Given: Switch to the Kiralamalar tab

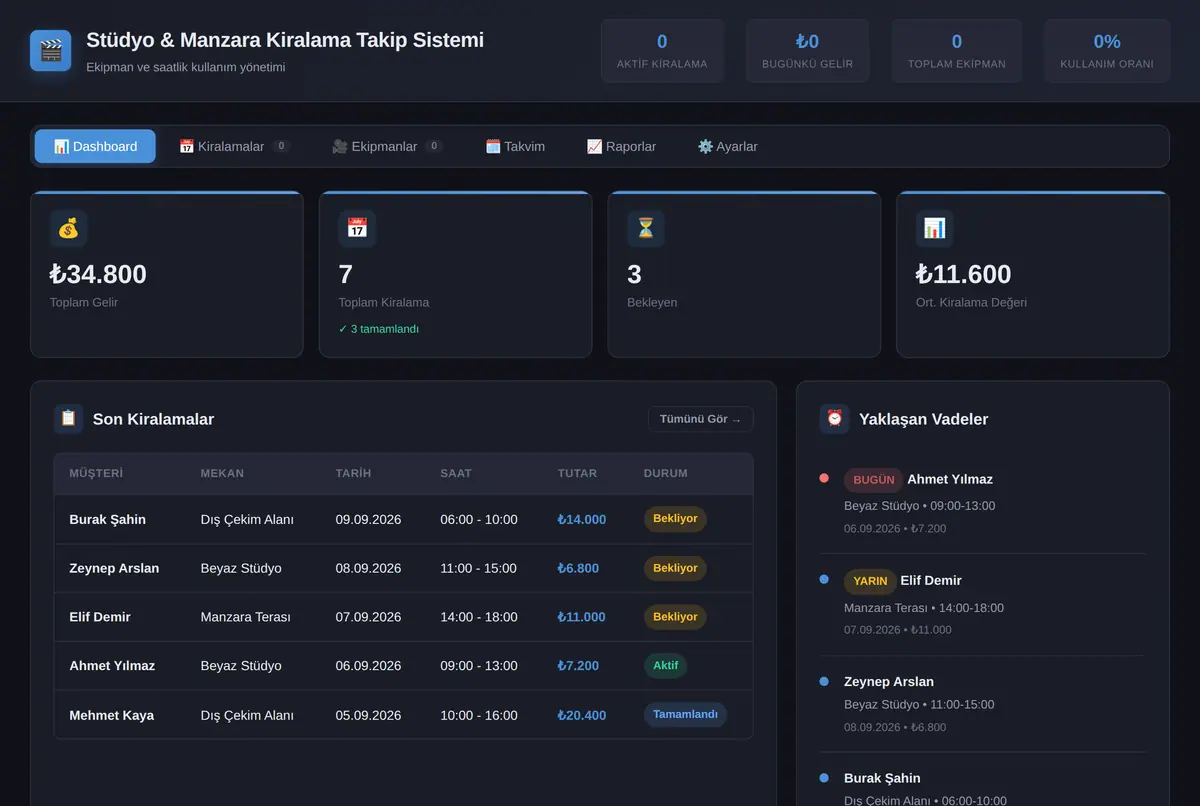Looking at the screenshot, I should 234,146.
